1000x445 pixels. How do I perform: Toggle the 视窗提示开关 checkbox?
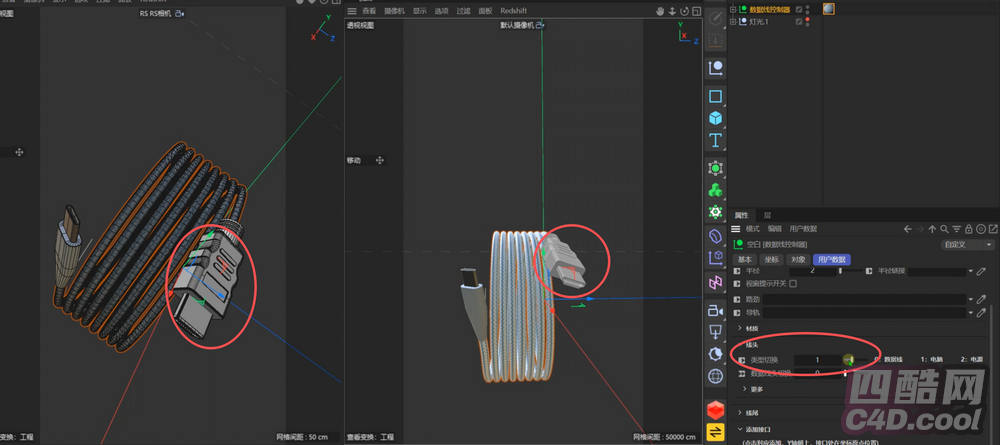[x=793, y=284]
